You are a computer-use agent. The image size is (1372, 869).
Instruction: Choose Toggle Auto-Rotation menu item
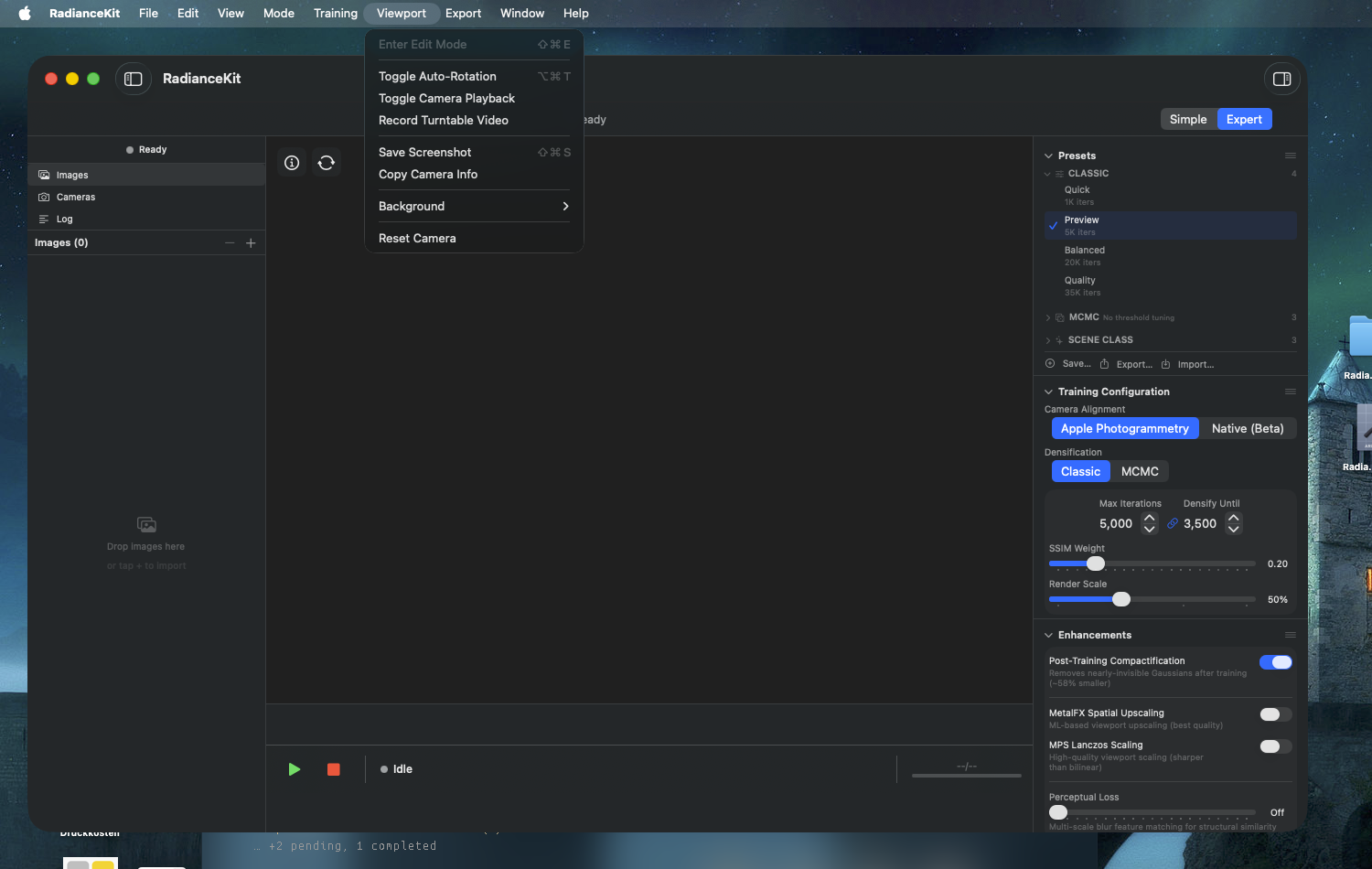(x=474, y=76)
